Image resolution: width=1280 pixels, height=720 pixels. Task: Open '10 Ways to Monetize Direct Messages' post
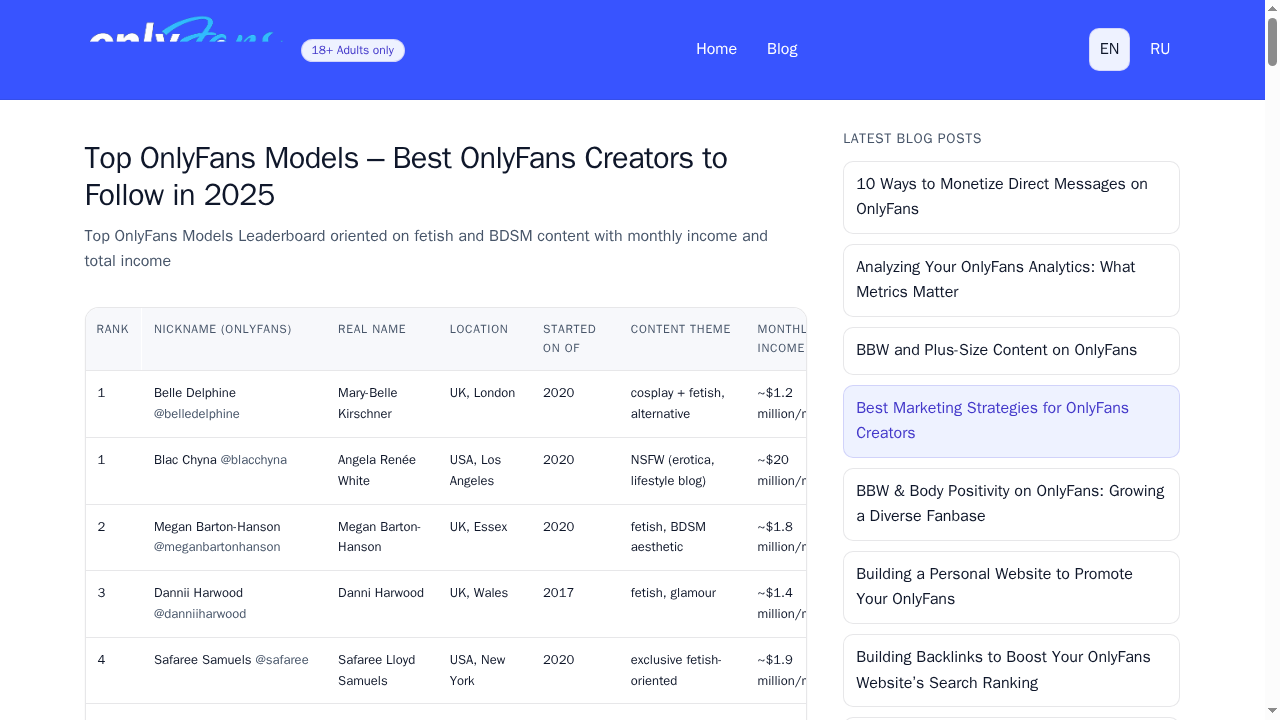pos(1010,197)
